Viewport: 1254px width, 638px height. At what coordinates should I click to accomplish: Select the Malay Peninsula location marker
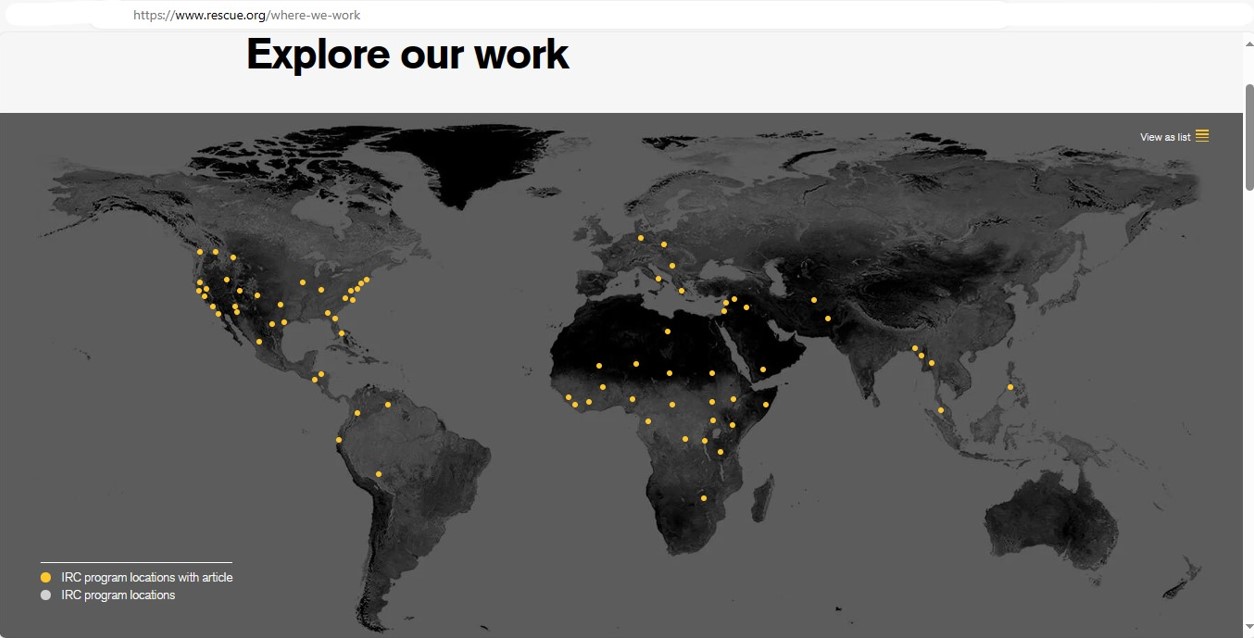click(941, 410)
